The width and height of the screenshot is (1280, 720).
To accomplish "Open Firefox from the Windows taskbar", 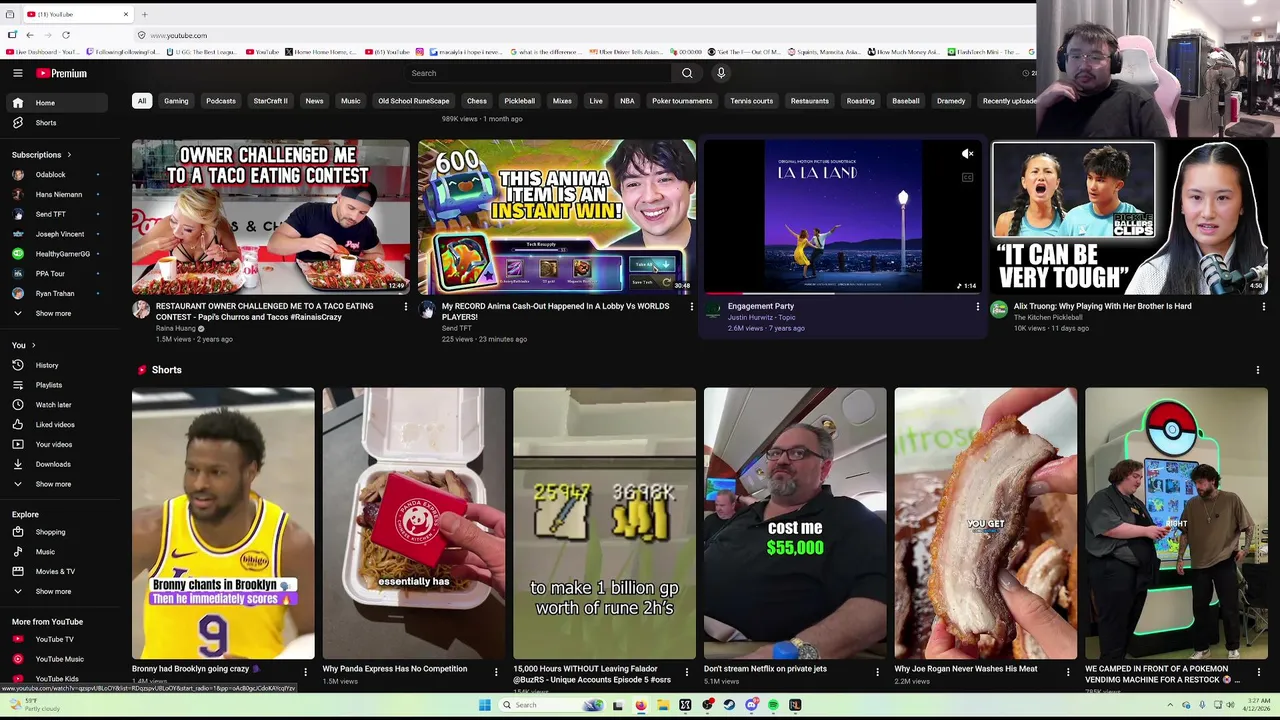I will pos(640,705).
